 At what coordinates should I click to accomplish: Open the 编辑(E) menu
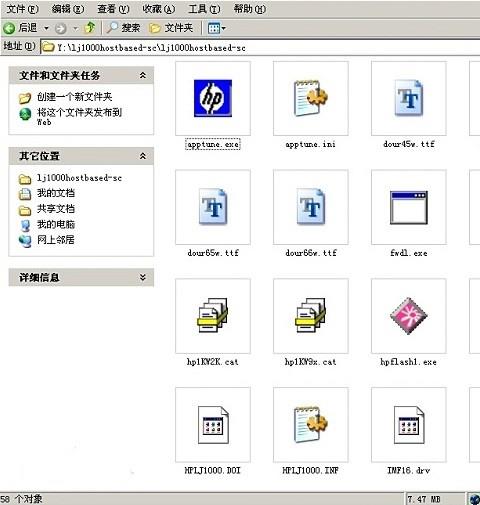click(68, 9)
